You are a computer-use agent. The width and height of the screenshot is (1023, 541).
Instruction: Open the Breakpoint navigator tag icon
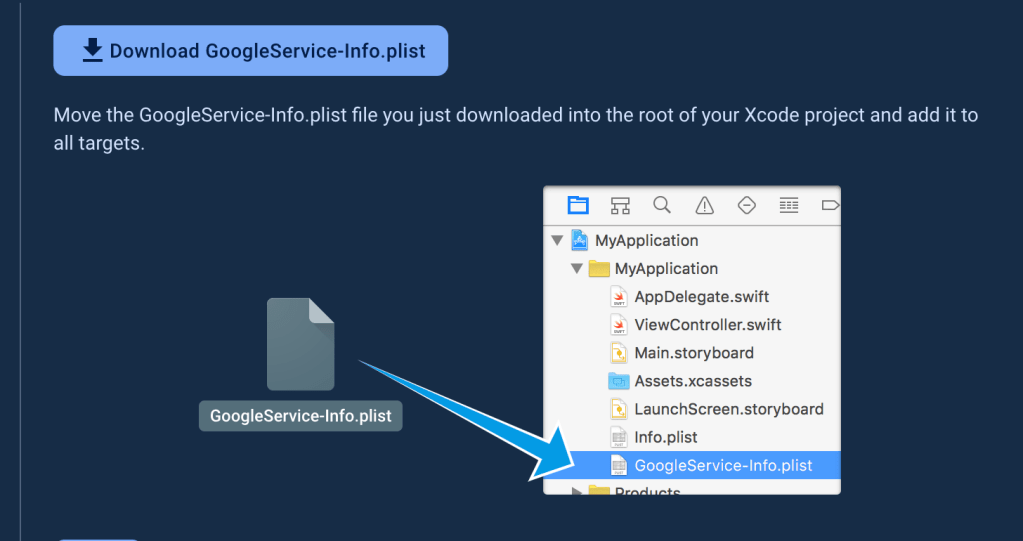(x=828, y=205)
